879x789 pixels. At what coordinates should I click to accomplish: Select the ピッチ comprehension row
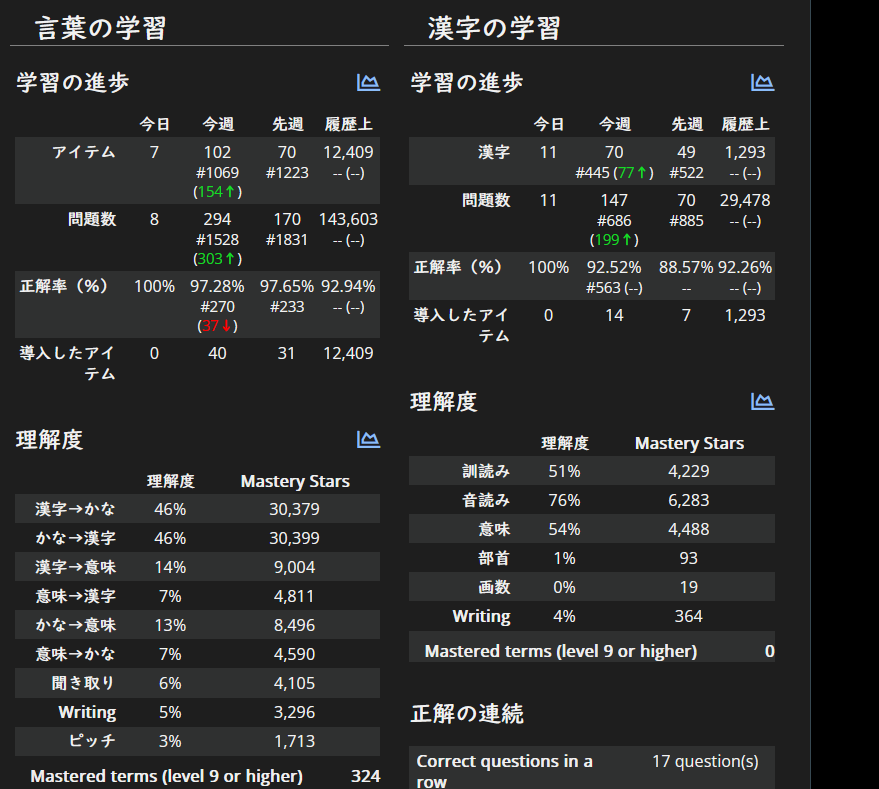(197, 741)
